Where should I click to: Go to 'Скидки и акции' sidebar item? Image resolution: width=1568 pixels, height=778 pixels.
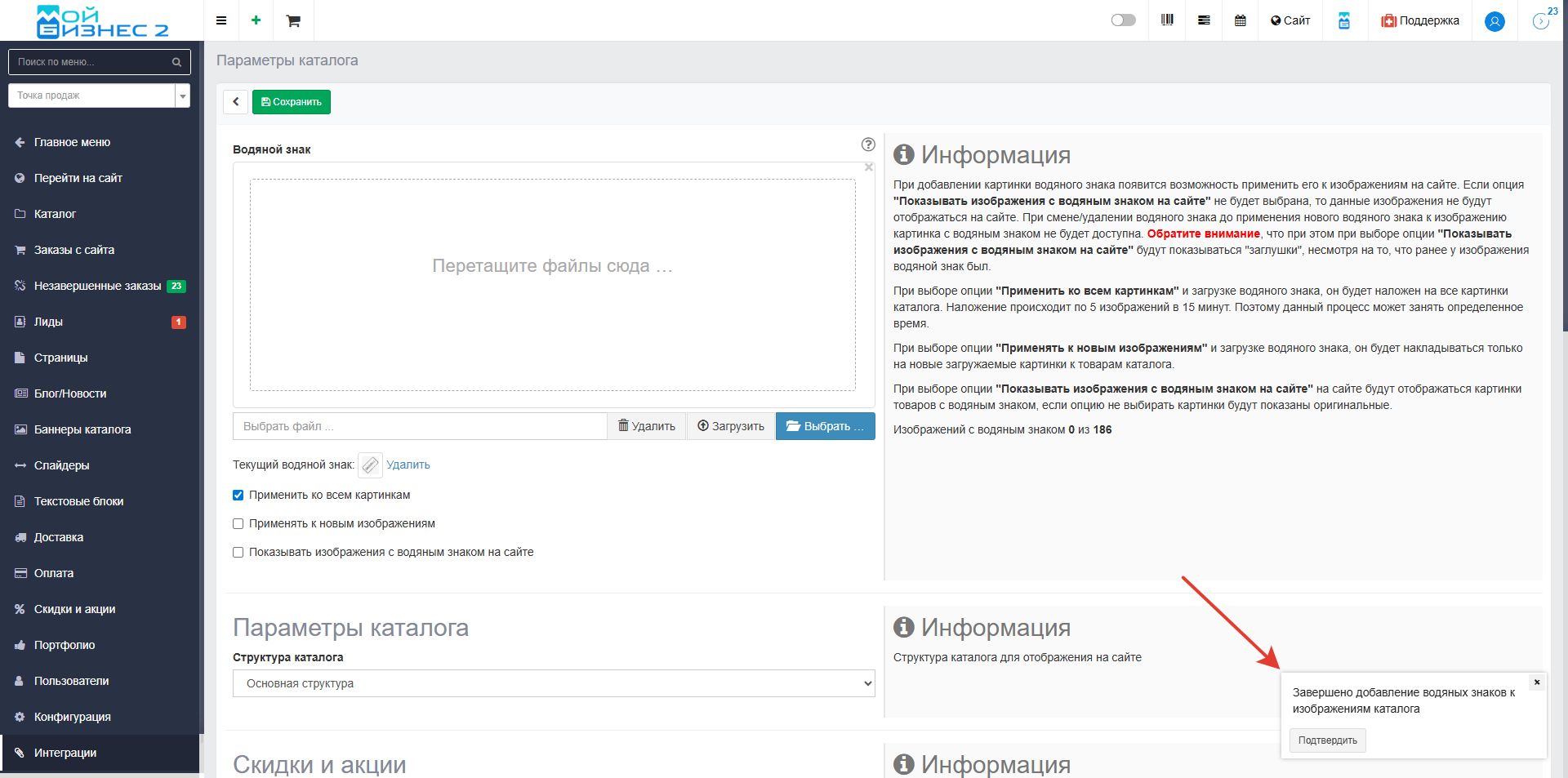pos(74,609)
